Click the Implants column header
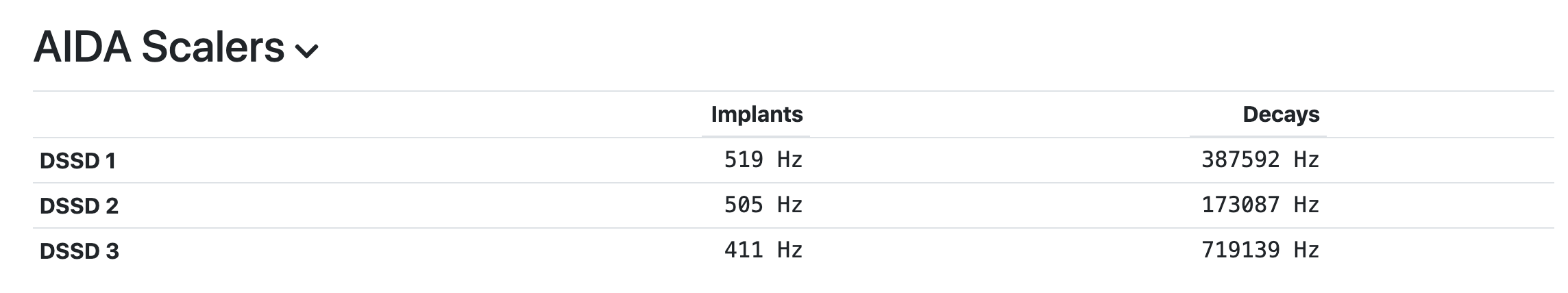This screenshot has height=293, width=1568. pyautogui.click(x=757, y=114)
